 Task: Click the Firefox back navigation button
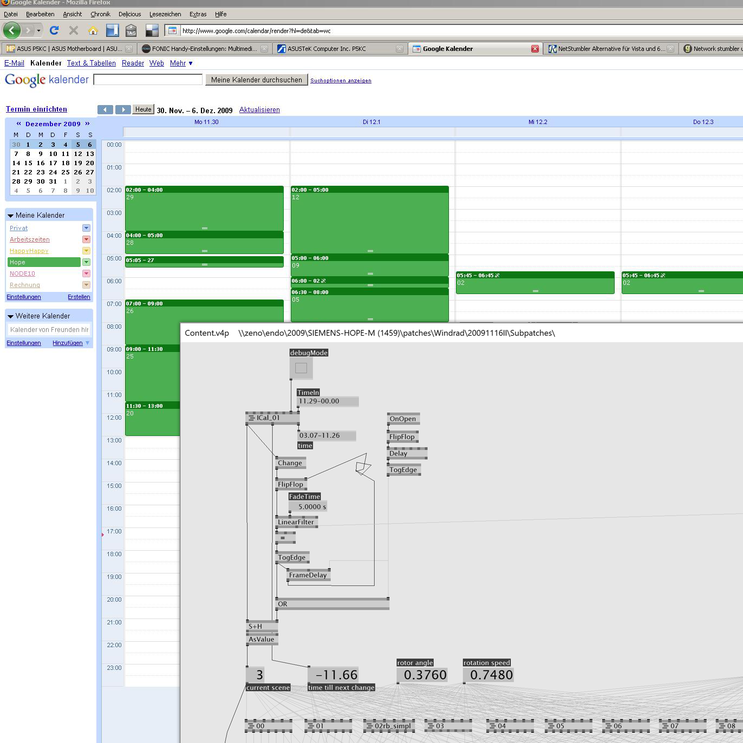12,31
